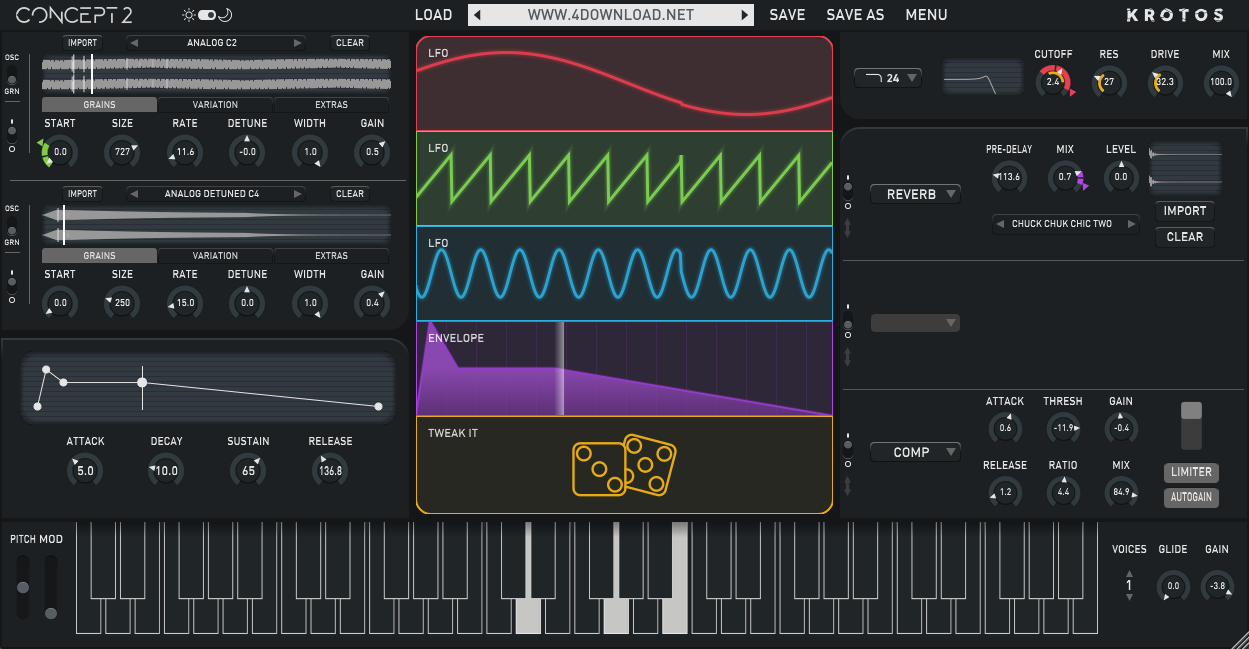
Task: Click the first pitch mod wheel slider
Action: pyautogui.click(x=23, y=588)
